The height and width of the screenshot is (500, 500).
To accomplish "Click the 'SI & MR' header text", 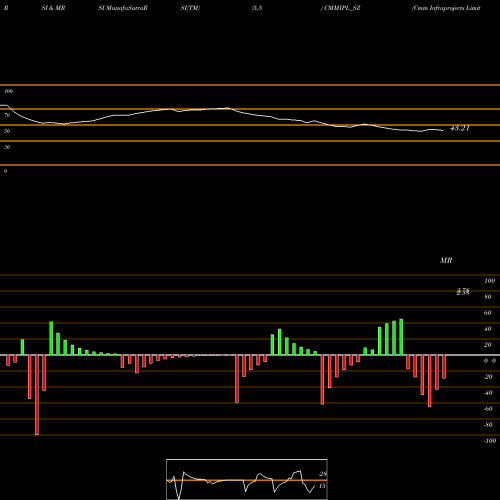I will click(53, 8).
